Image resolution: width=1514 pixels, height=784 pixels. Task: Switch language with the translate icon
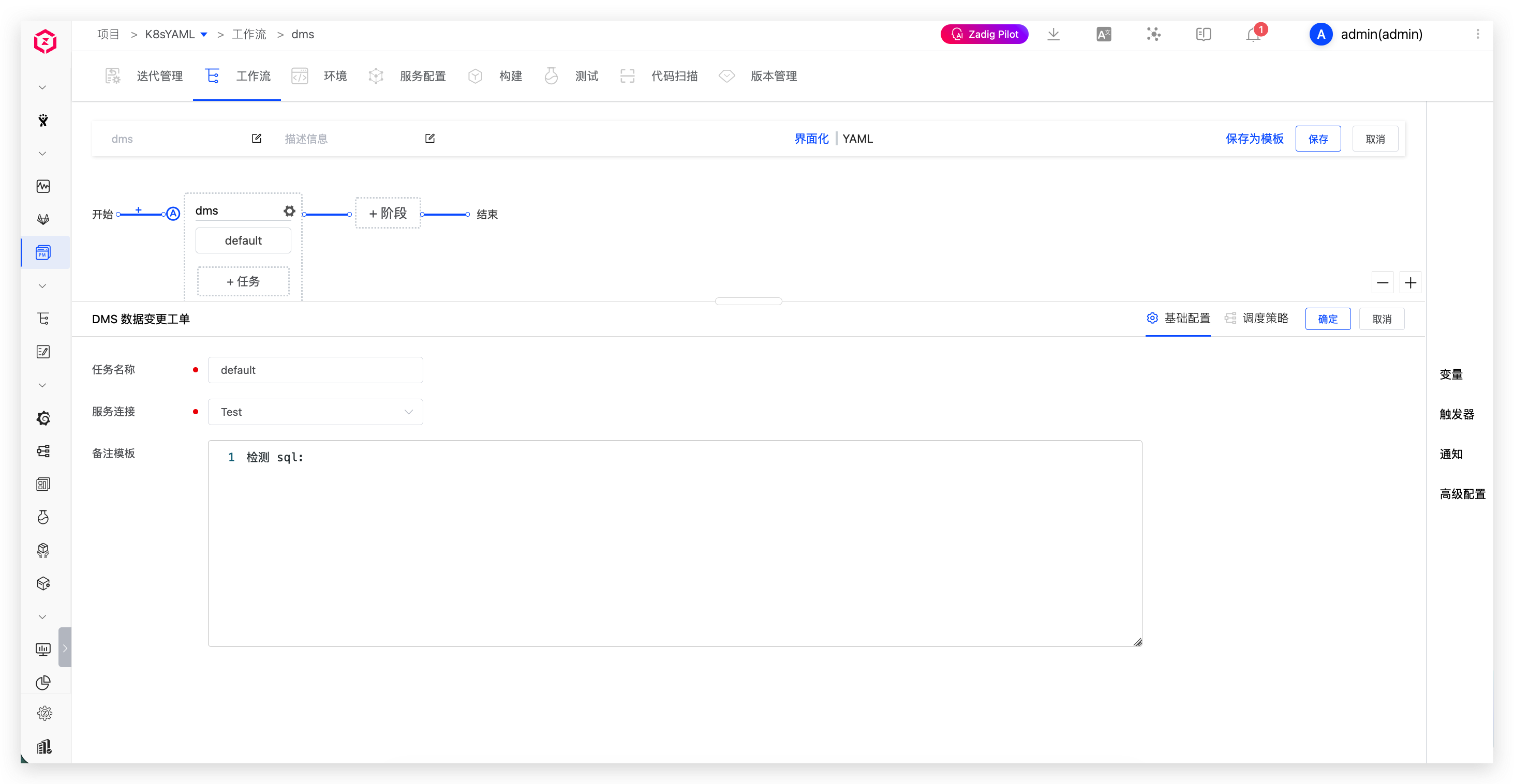(x=1103, y=34)
